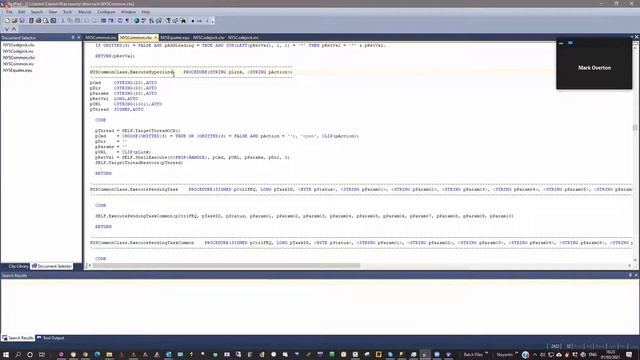The width and height of the screenshot is (640, 360).
Task: Click the Cortana circle taskbar icon
Action: tap(30, 355)
